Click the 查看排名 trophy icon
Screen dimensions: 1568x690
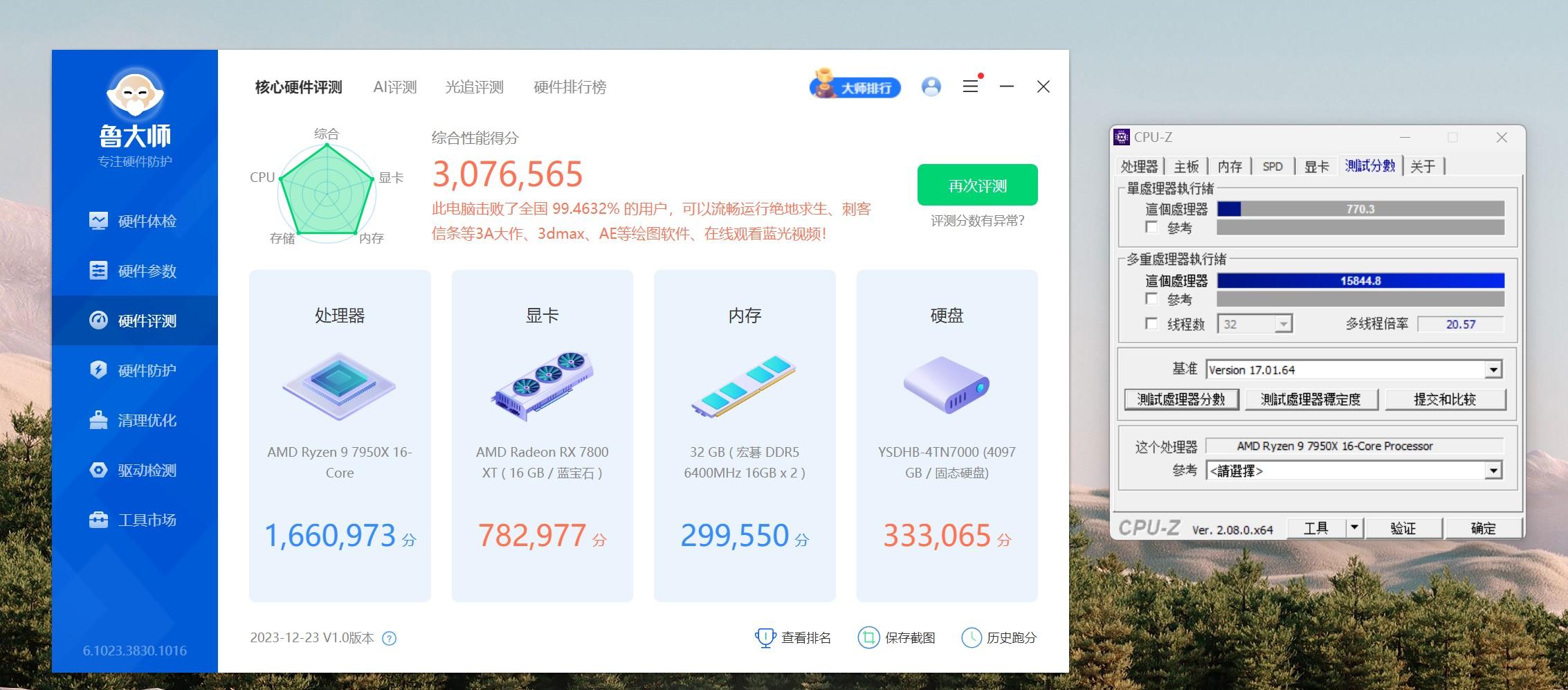point(765,637)
